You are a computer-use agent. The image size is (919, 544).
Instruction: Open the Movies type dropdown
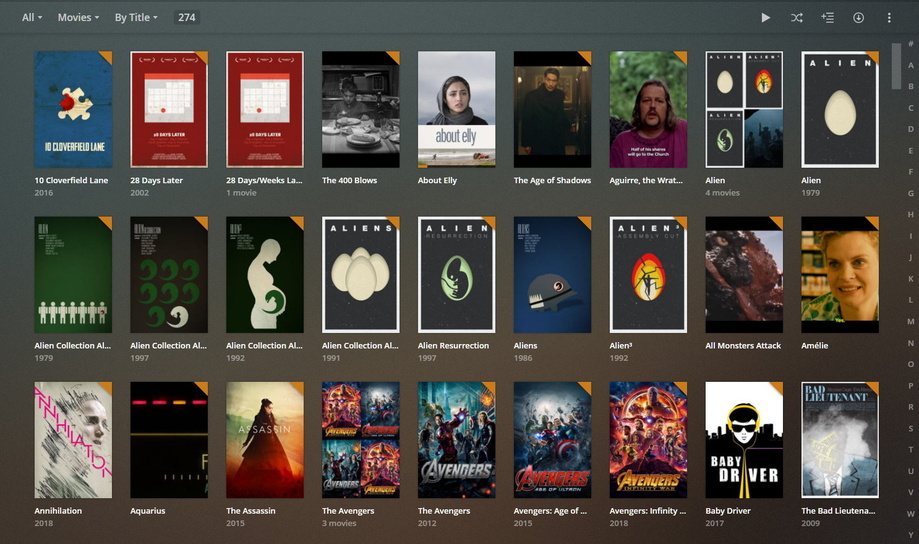[x=78, y=18]
